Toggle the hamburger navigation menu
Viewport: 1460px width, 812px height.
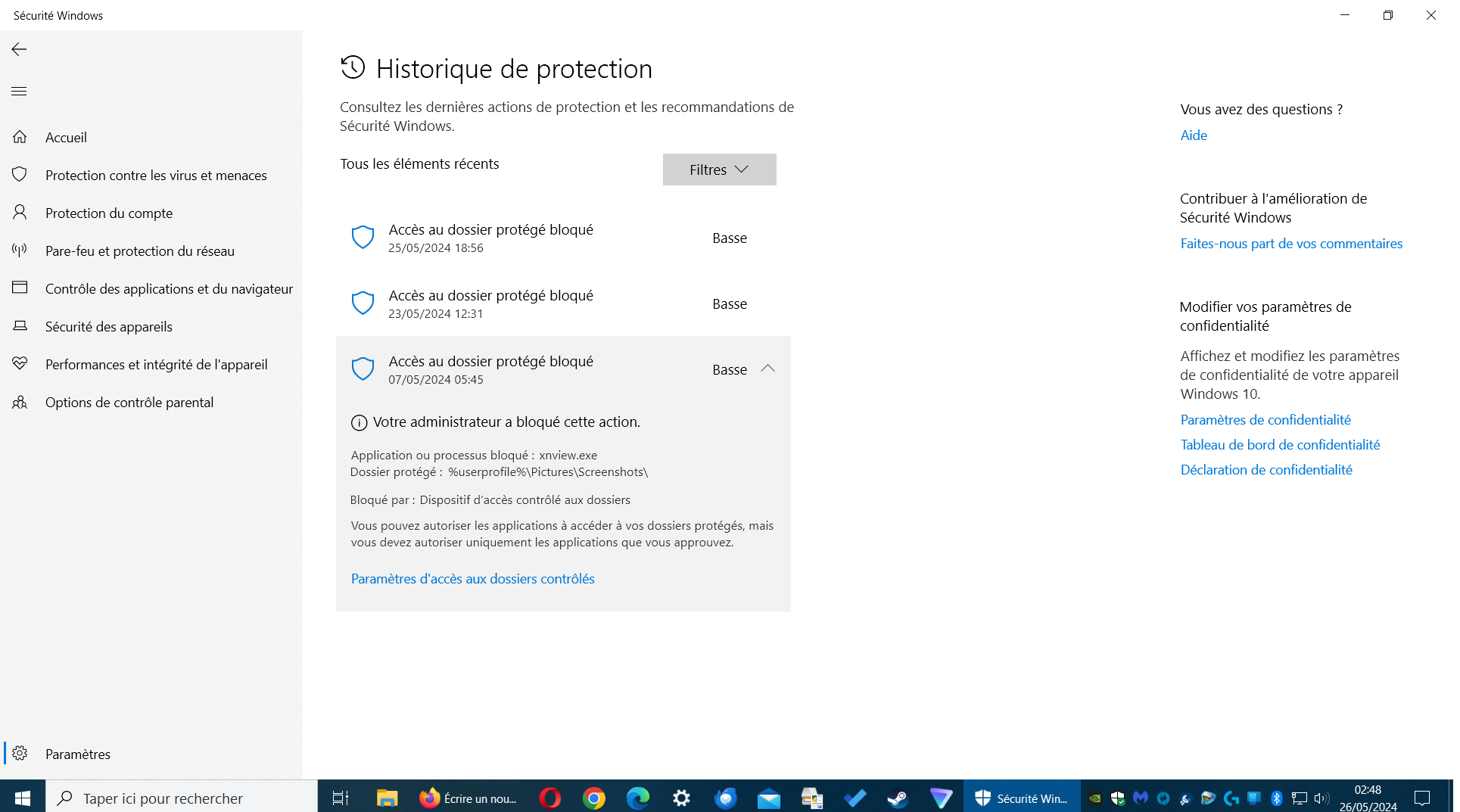pyautogui.click(x=19, y=92)
